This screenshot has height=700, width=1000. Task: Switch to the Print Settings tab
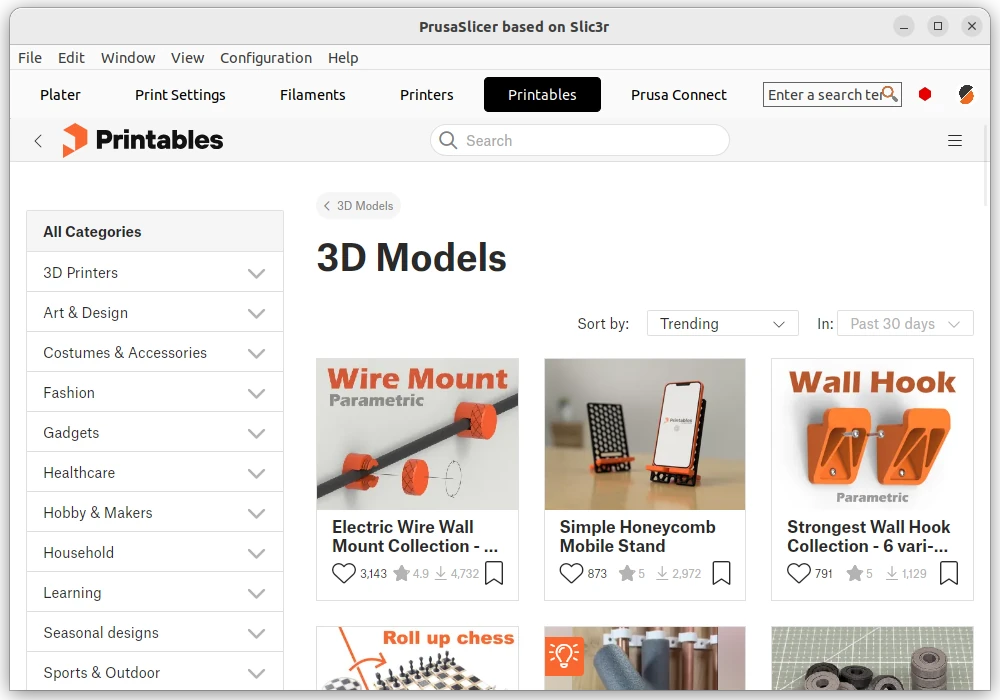pos(180,94)
